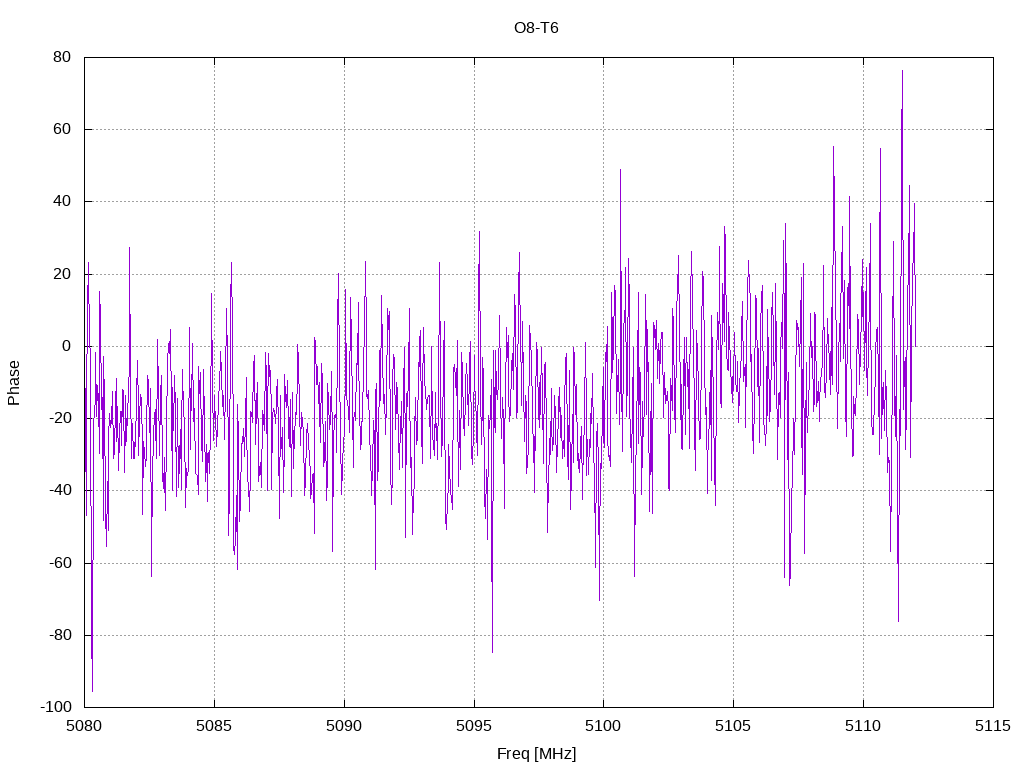
Task: Click the x-axis tick label 5110
Action: tap(863, 726)
